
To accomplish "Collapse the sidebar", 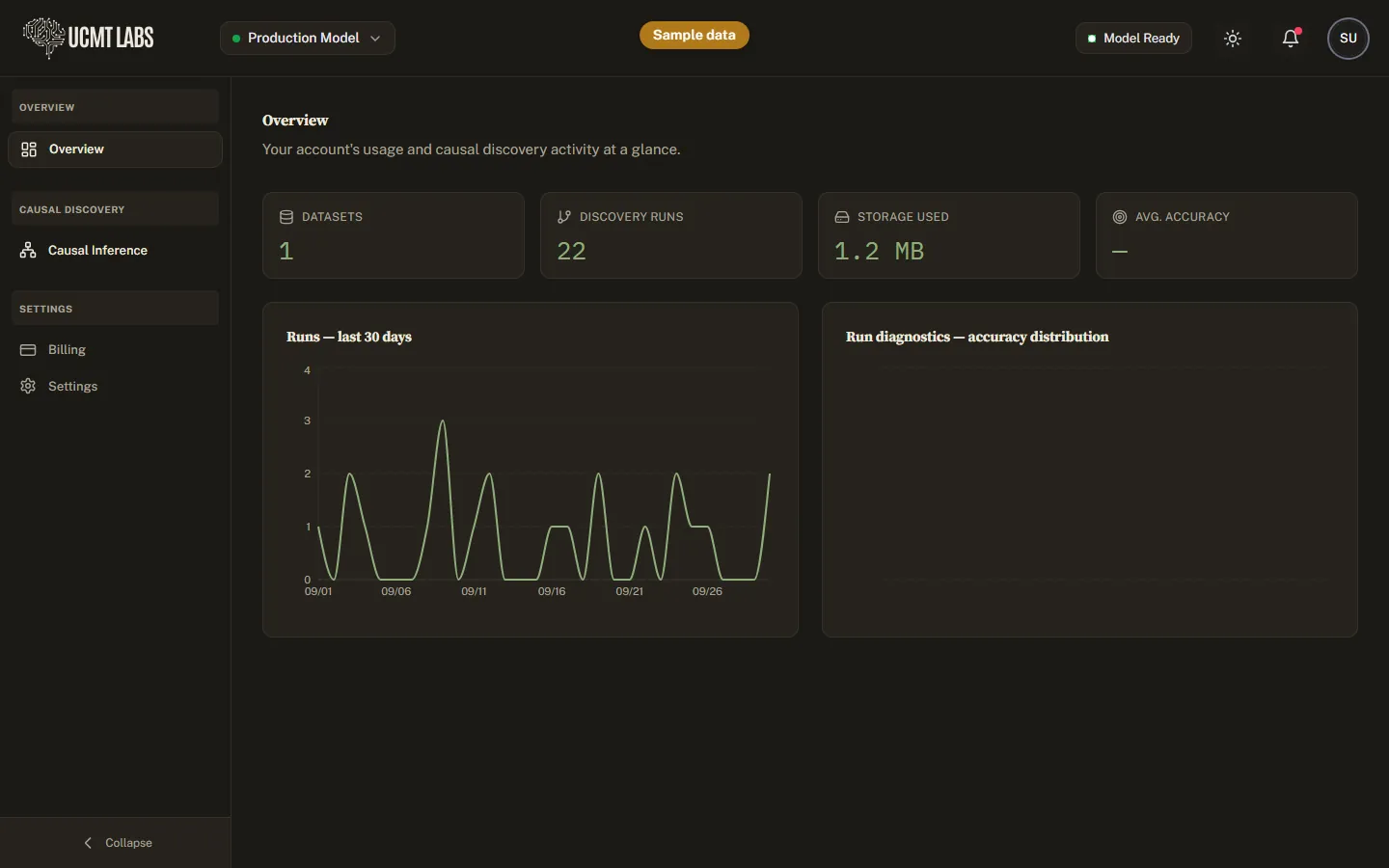I will point(116,843).
